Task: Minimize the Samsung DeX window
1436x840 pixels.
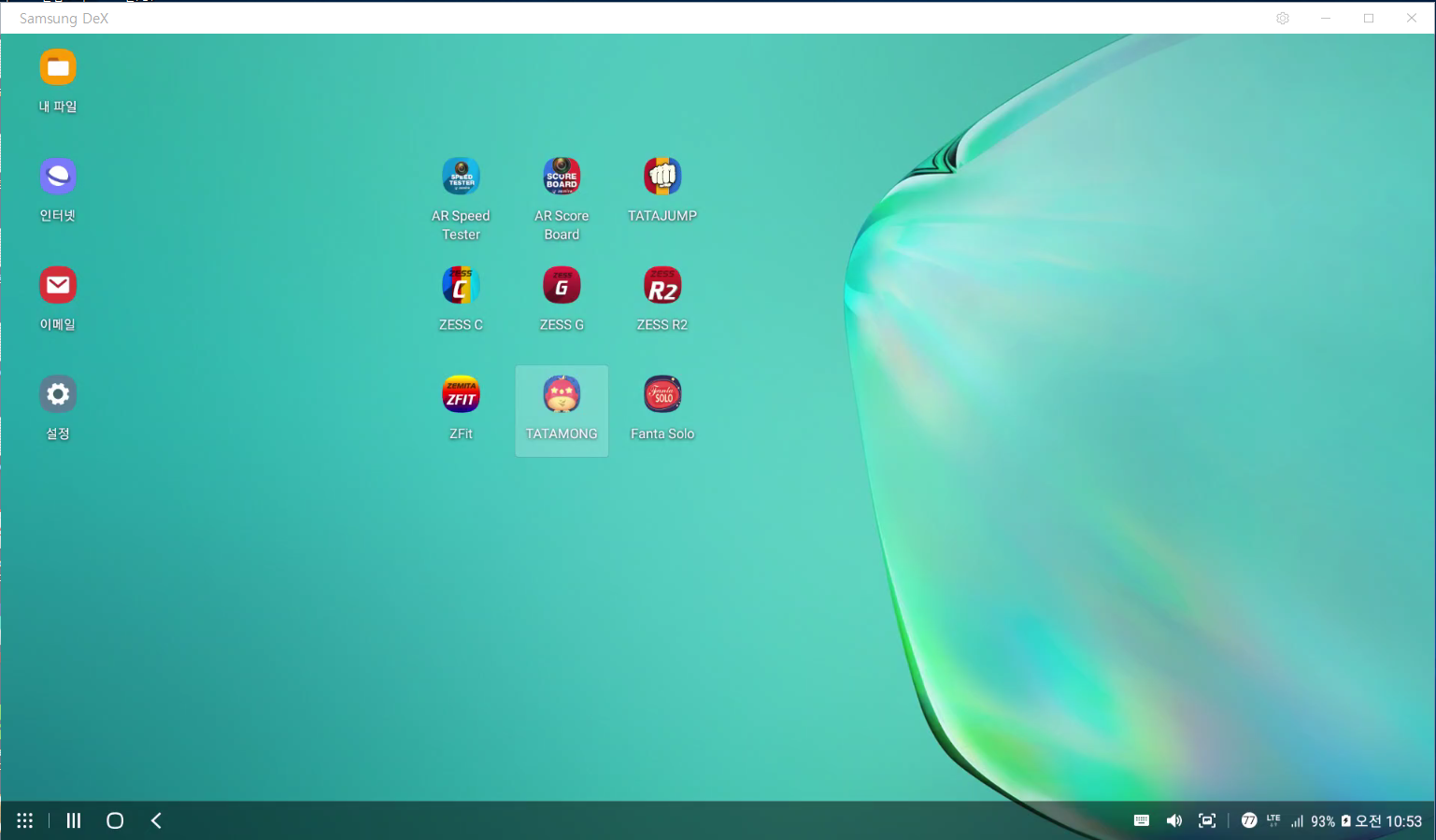Action: [x=1326, y=18]
